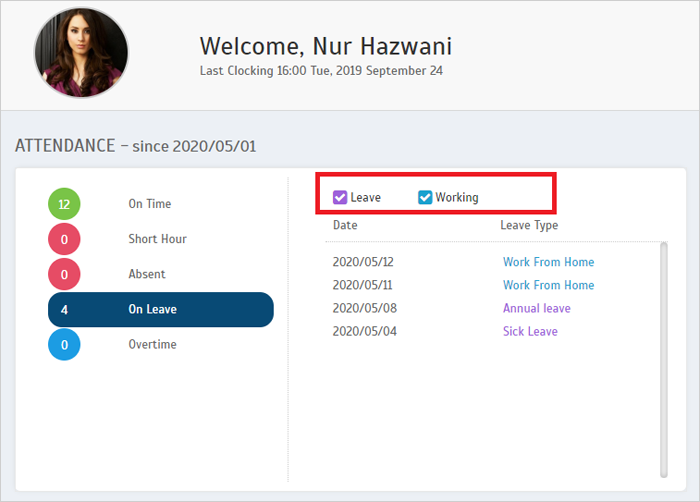Click the green On Time count badge
The image size is (700, 502).
click(64, 204)
